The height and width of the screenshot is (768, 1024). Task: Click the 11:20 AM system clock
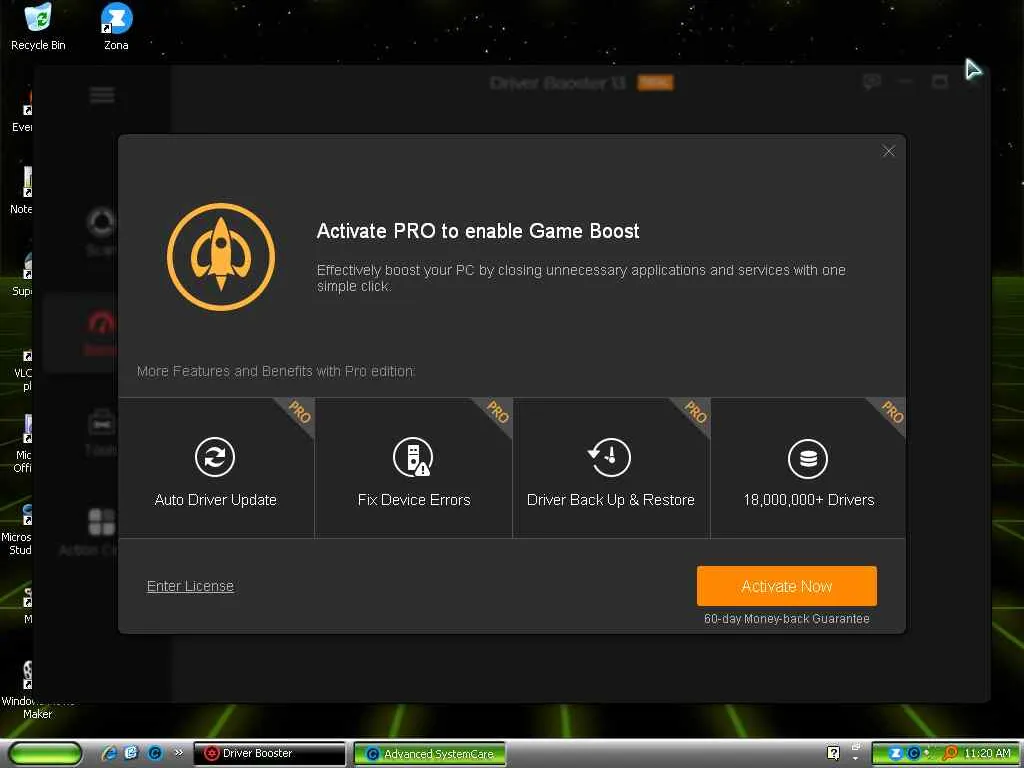(987, 754)
